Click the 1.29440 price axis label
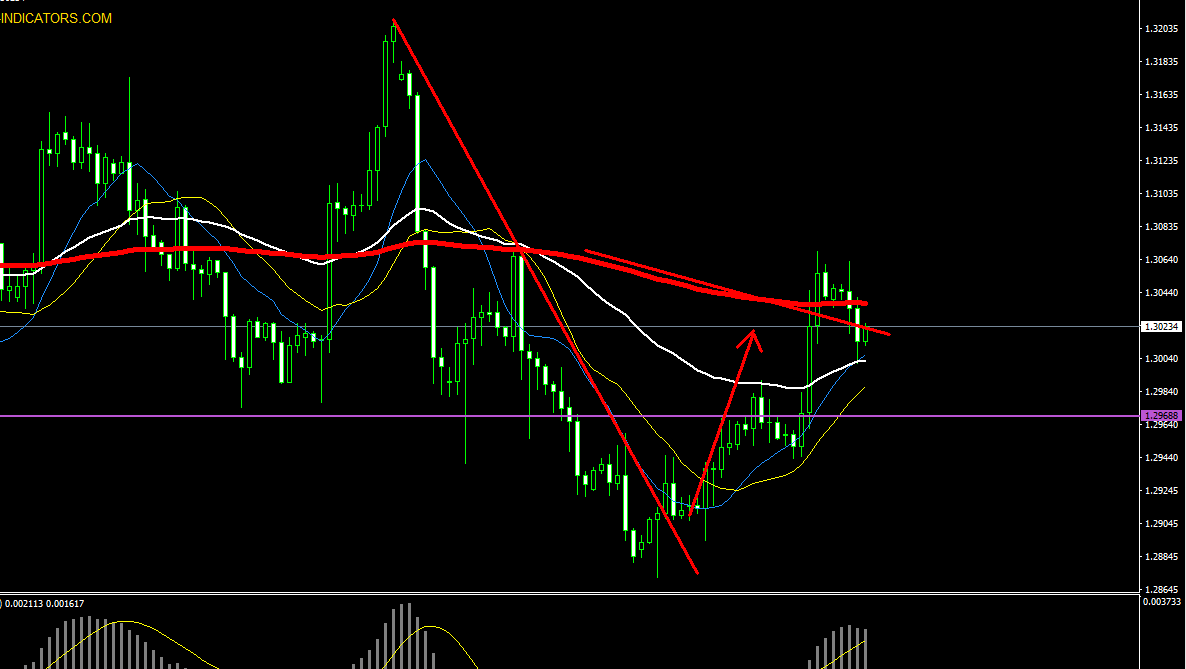Screen dimensions: 1186x669 click(1162, 458)
